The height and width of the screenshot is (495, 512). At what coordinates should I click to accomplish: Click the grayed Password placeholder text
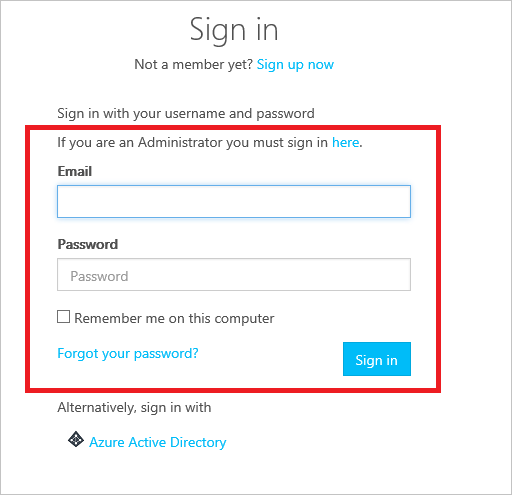click(x=99, y=276)
